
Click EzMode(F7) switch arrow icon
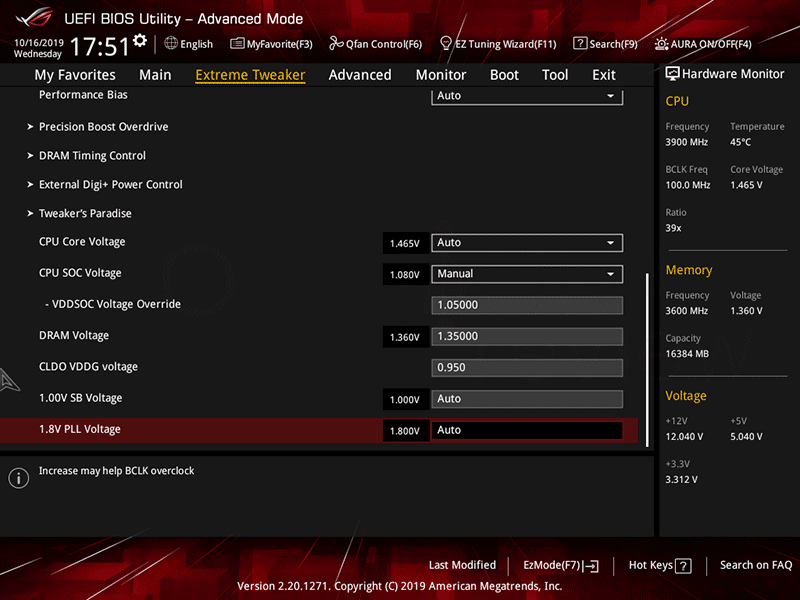(591, 565)
